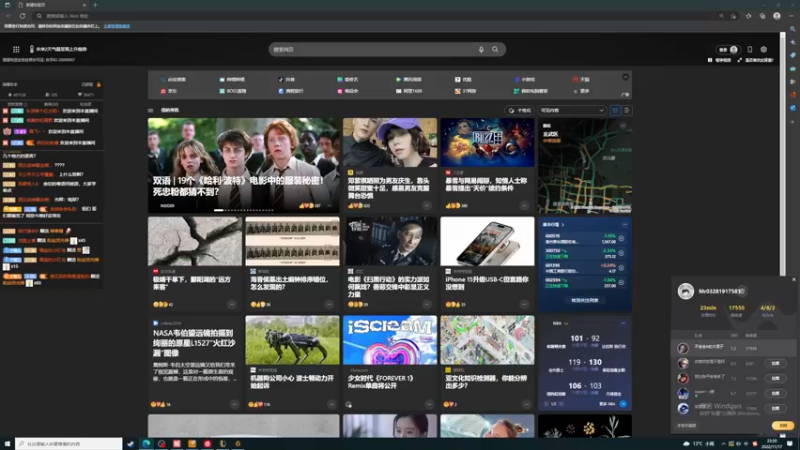Open the 抖音 quick link
The width and height of the screenshot is (800, 450).
(x=287, y=80)
